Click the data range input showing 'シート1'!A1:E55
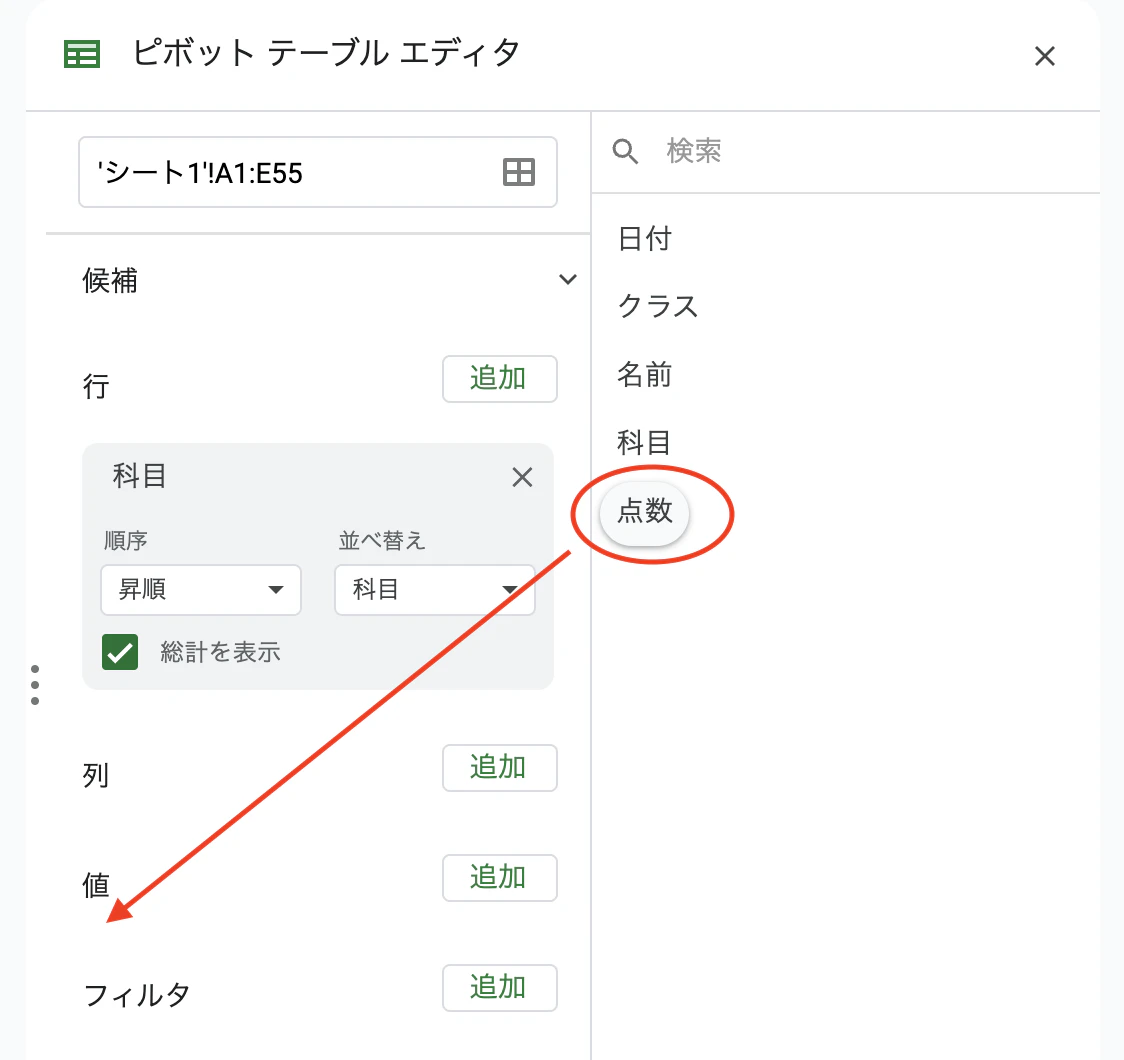Screen dimensions: 1124x1060 coord(280,172)
